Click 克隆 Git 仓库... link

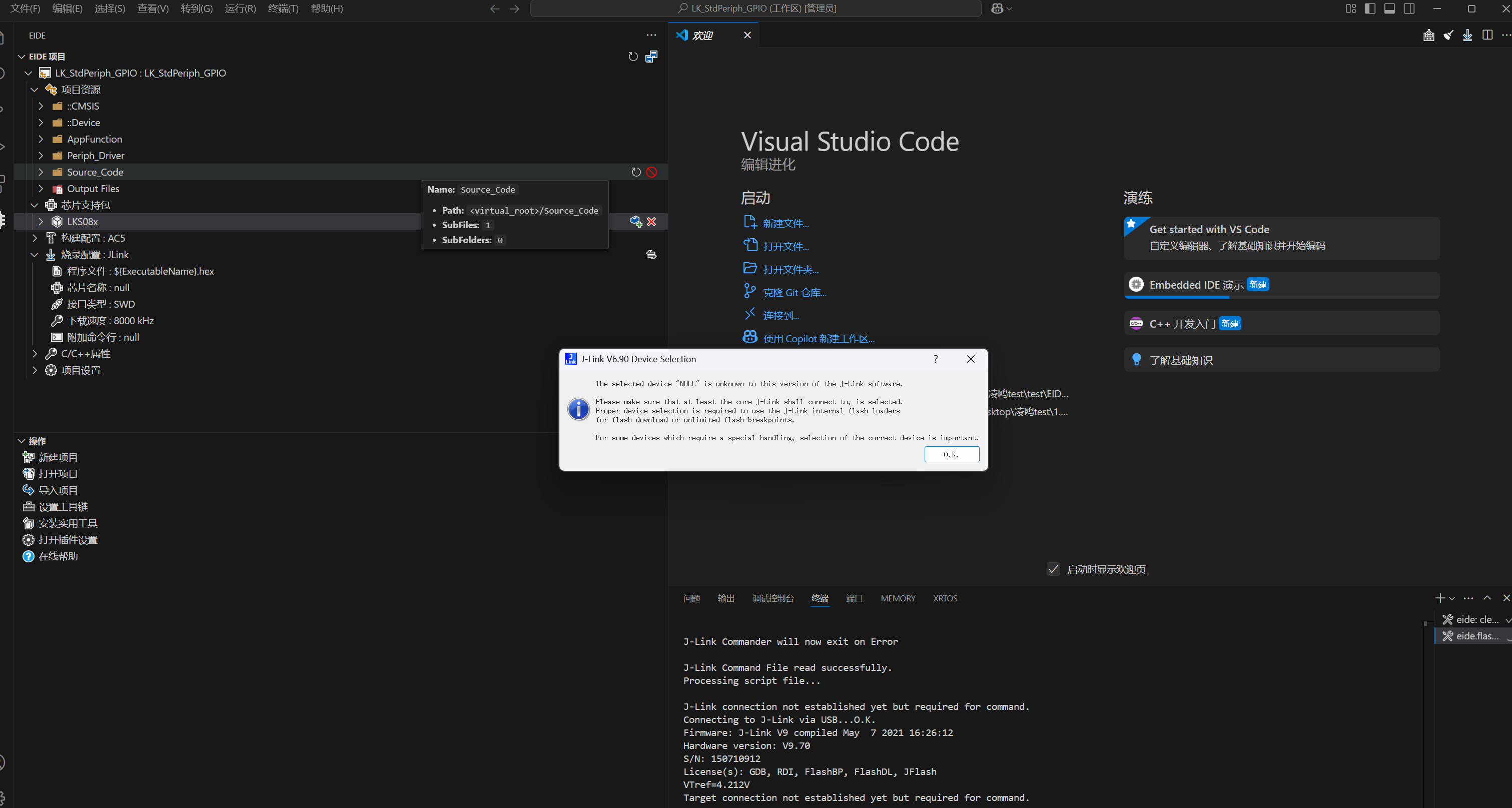tap(794, 292)
